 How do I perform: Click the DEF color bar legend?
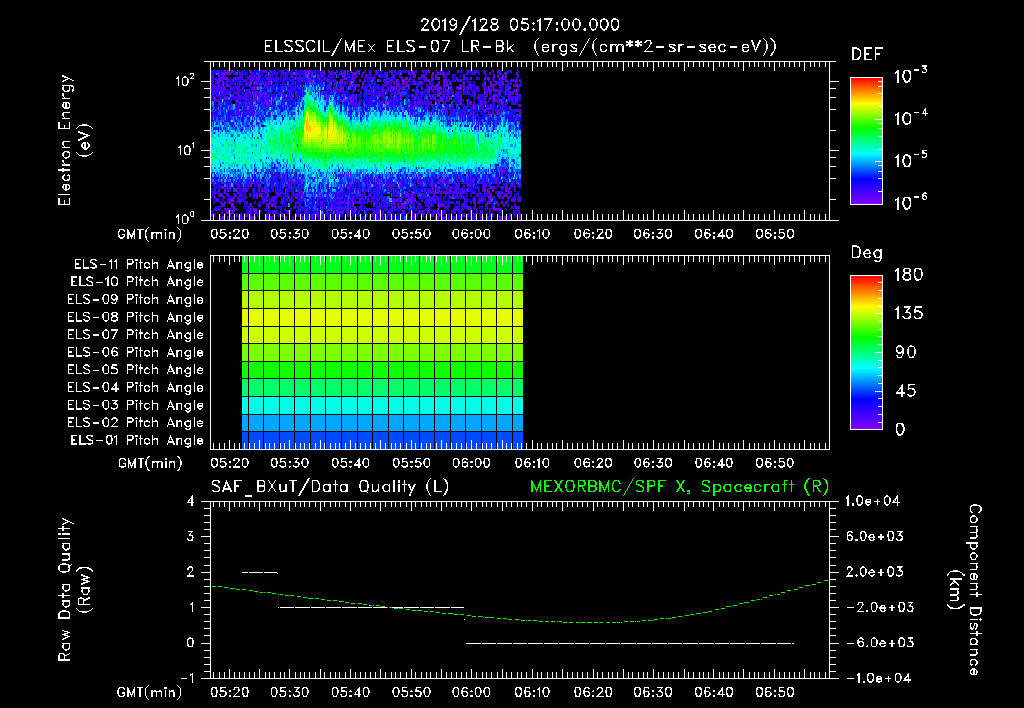(x=866, y=140)
